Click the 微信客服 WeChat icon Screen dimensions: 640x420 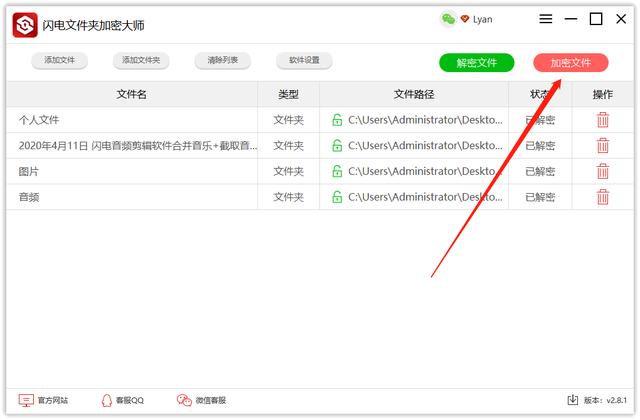tap(184, 400)
